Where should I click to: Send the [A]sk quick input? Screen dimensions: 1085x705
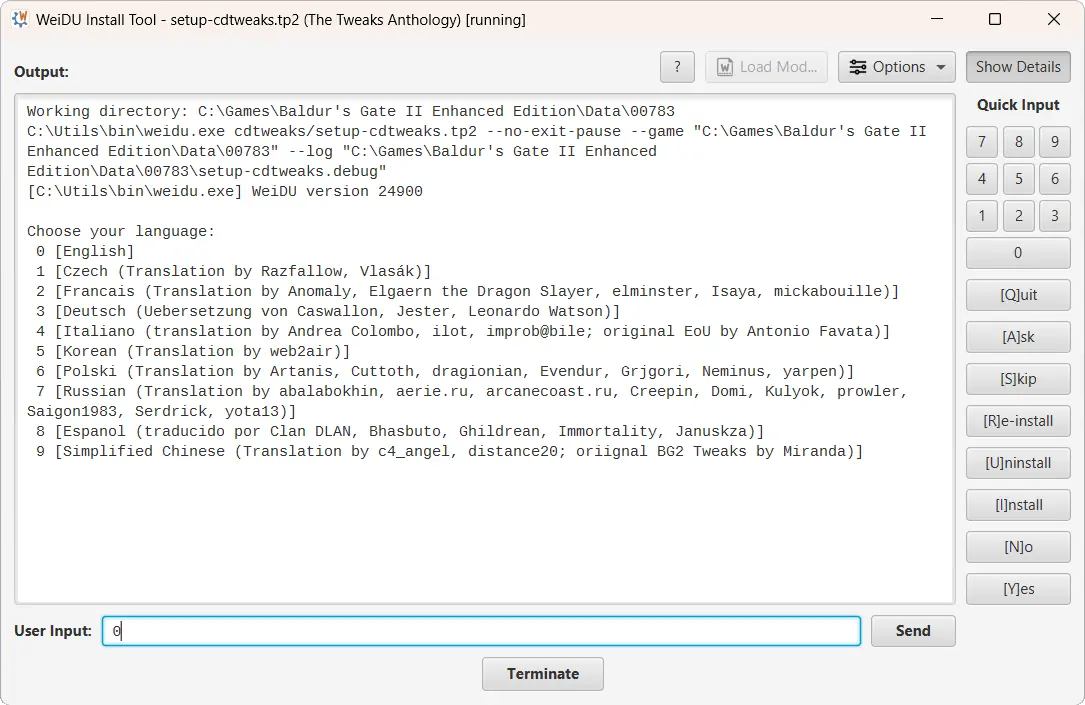(1018, 337)
